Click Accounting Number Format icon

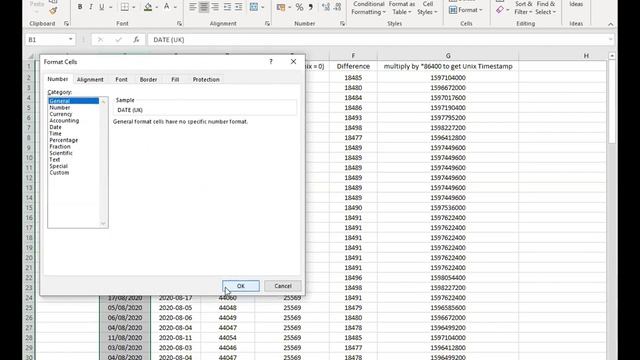point(281,7)
